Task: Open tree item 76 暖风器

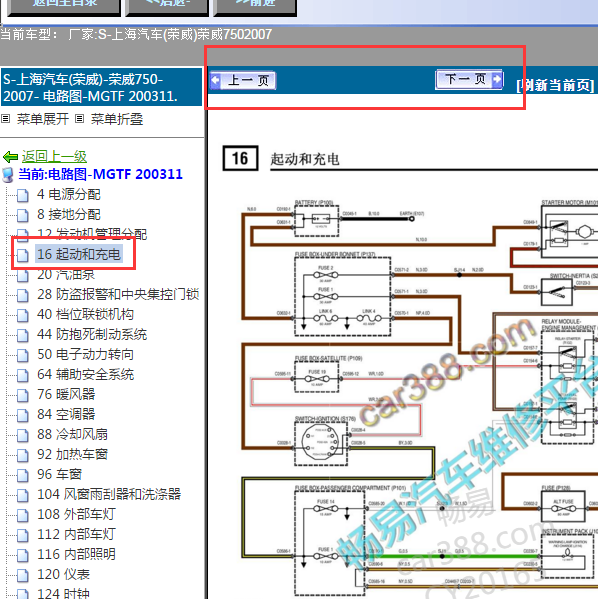Action: coord(66,394)
